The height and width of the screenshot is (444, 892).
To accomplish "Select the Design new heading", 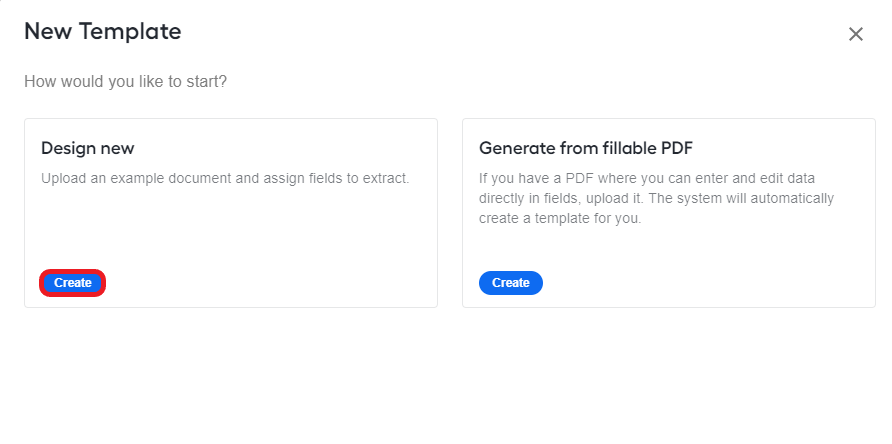I will pos(88,149).
